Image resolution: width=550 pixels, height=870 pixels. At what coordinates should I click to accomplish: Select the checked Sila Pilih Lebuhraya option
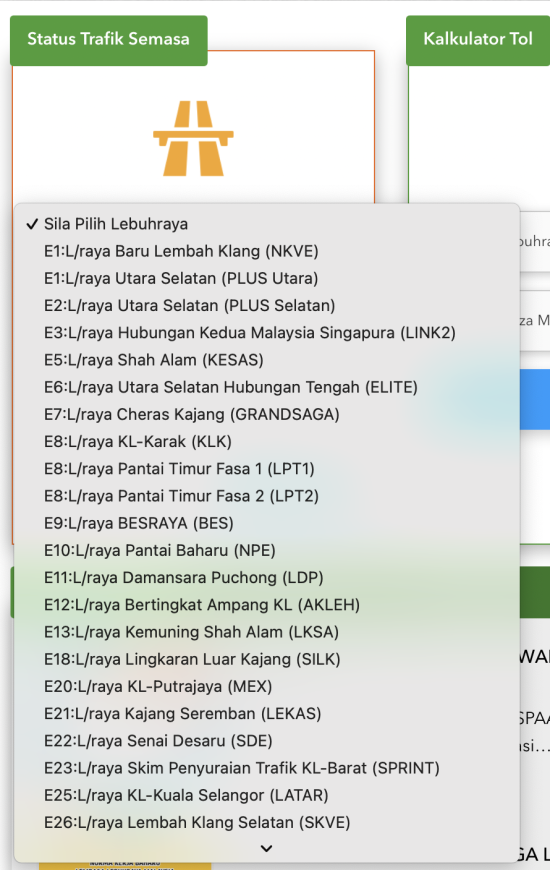coord(267,224)
